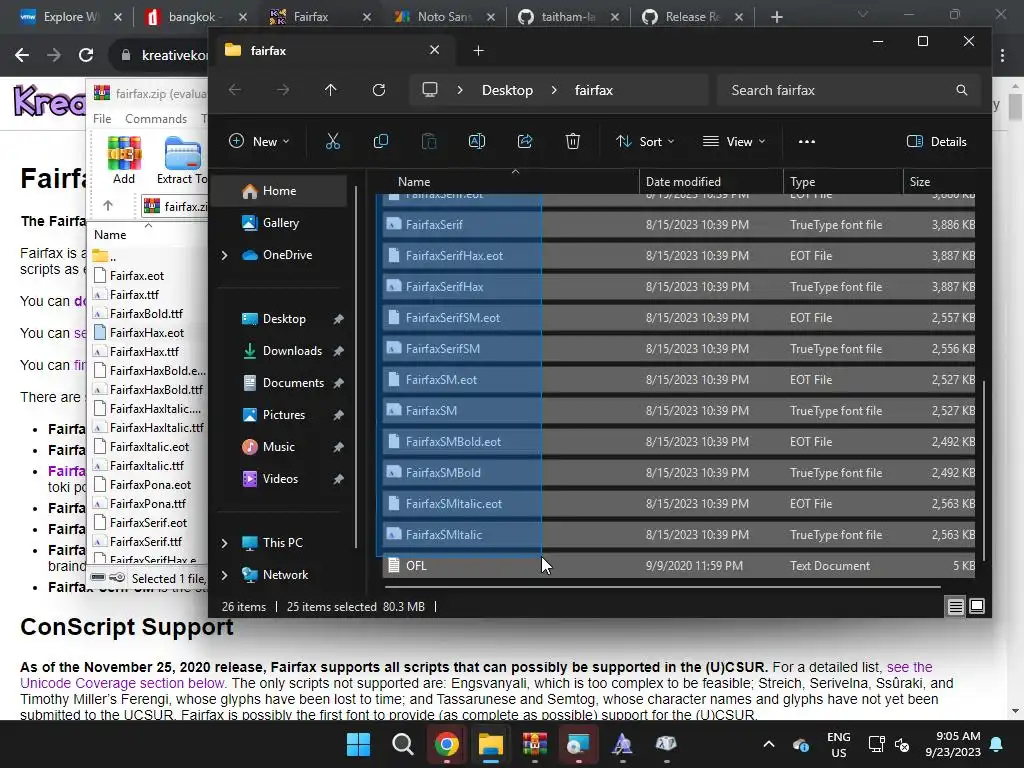The width and height of the screenshot is (1024, 768).
Task: Open Downloads in the navigation pane
Action: click(292, 351)
